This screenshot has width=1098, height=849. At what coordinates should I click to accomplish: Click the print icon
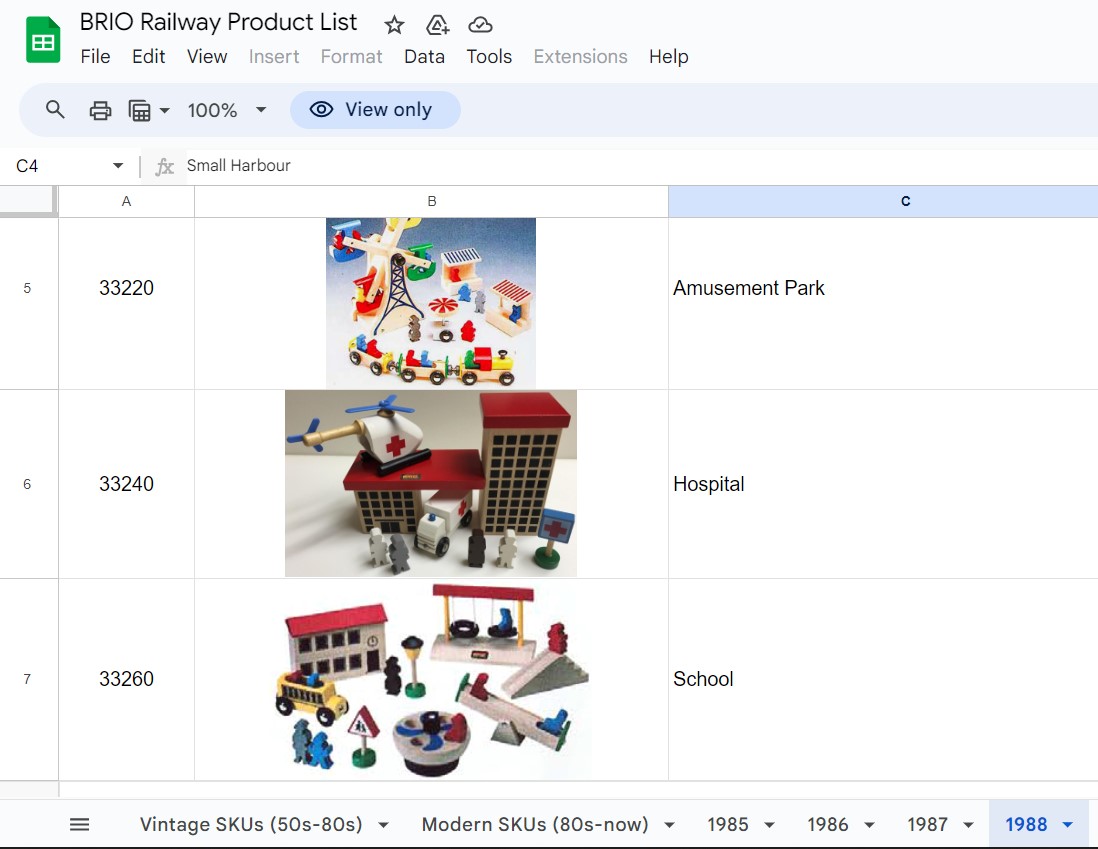[100, 110]
